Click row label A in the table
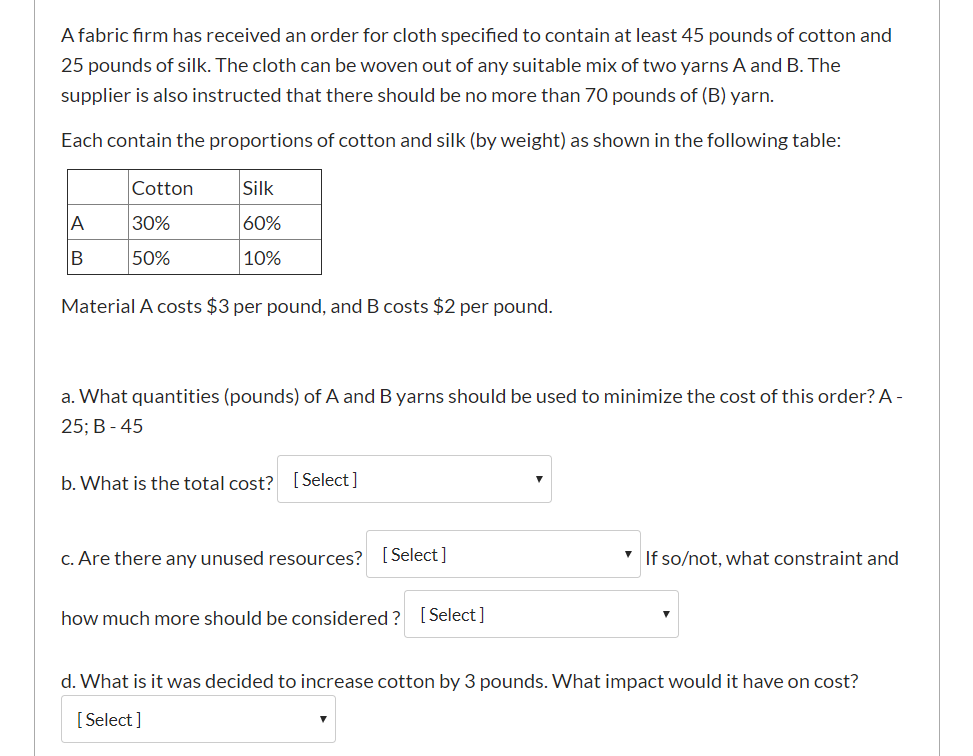 pyautogui.click(x=76, y=223)
